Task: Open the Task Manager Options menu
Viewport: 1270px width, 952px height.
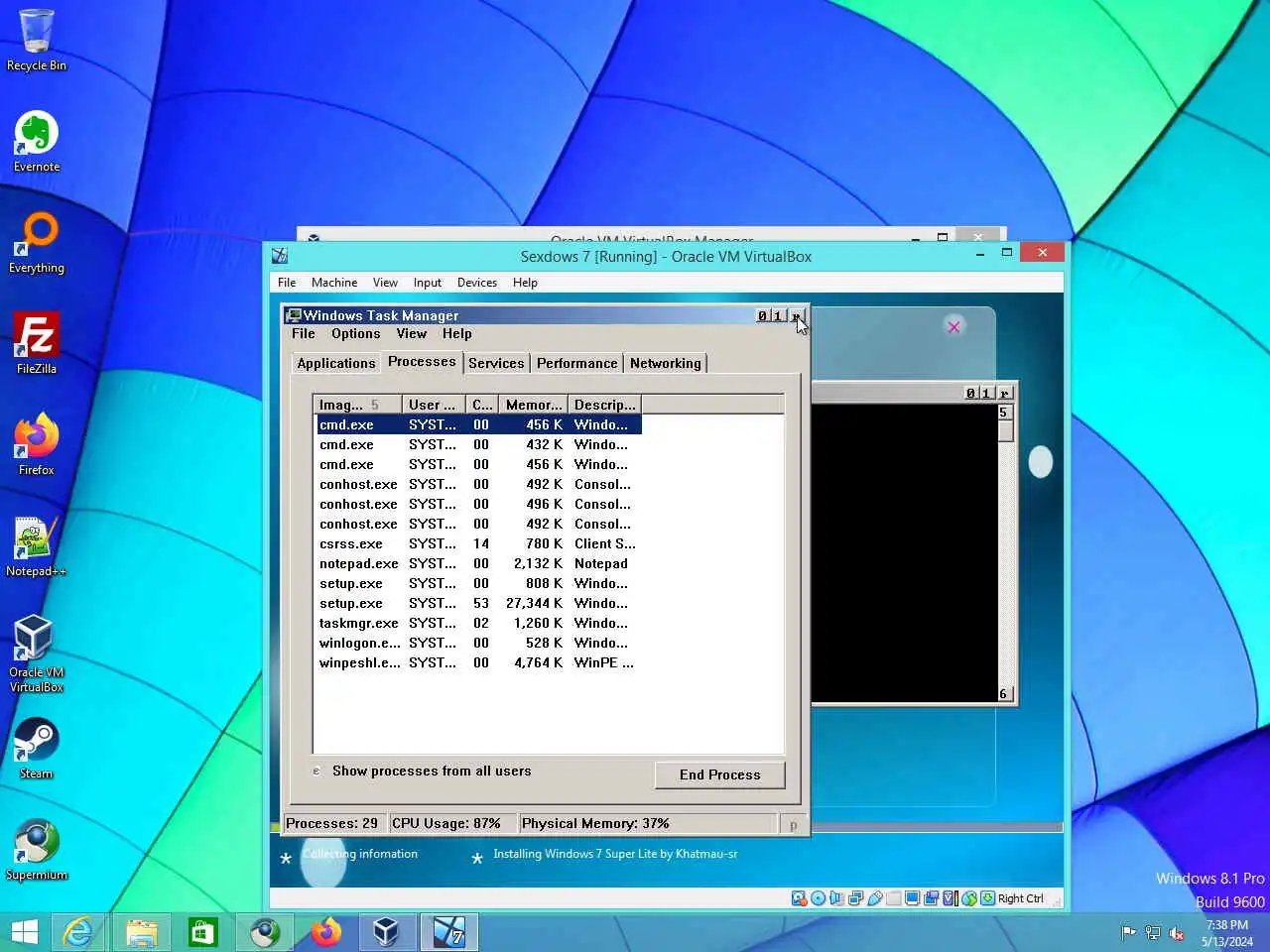Action: 355,334
